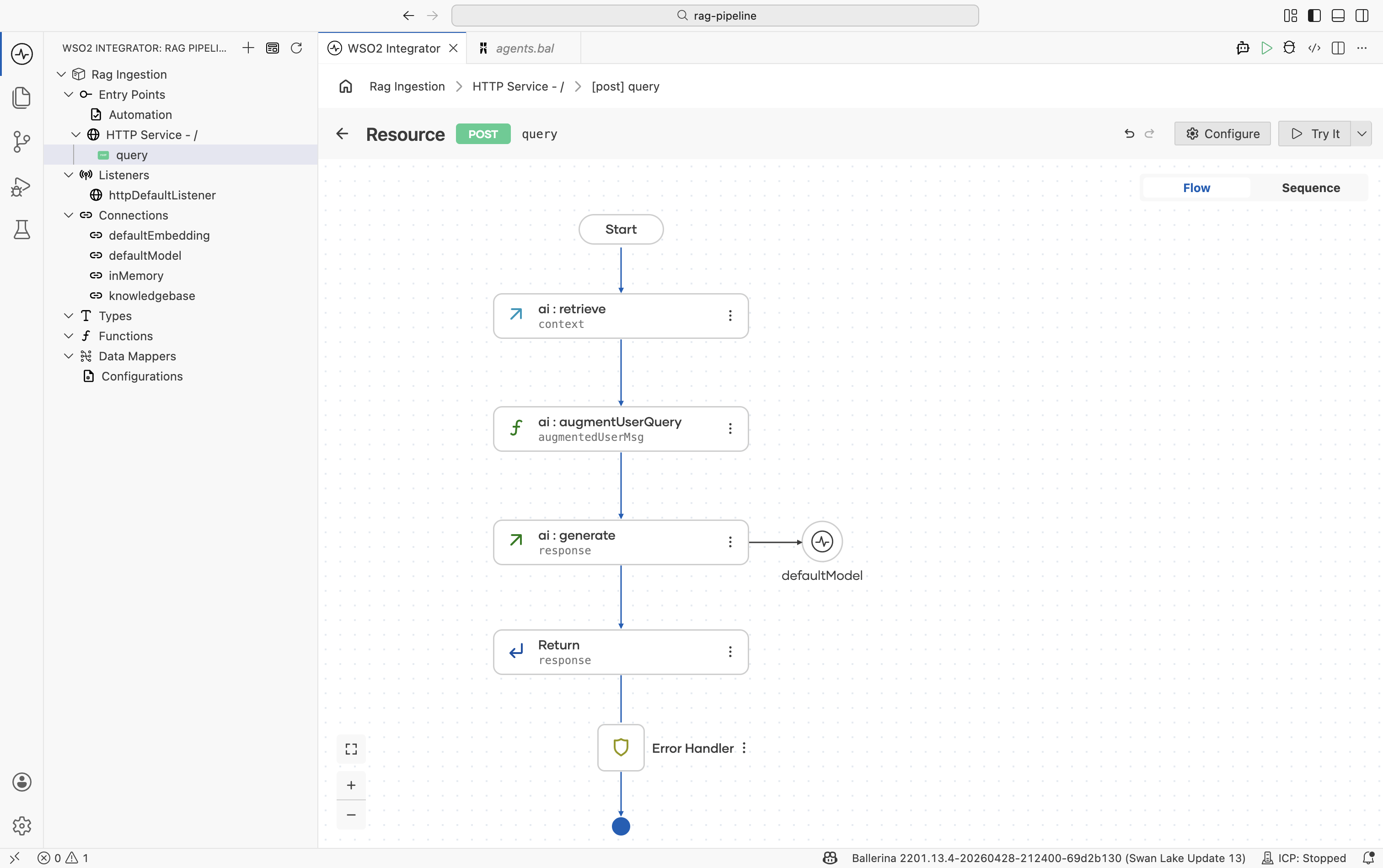This screenshot has height=868, width=1383.
Task: Click Rag Ingestion breadcrumb
Action: coord(407,86)
